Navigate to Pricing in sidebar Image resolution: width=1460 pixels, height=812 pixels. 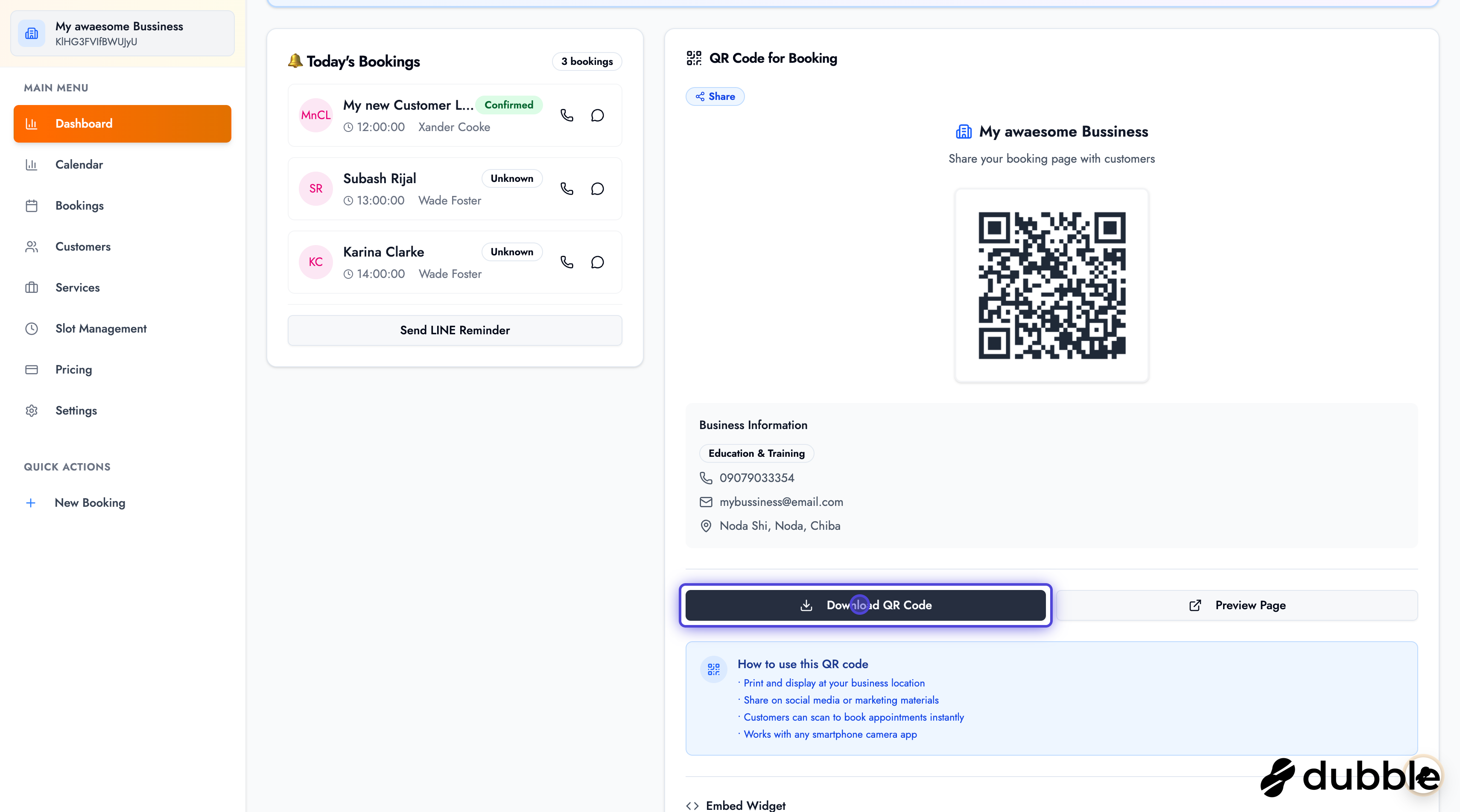(x=74, y=369)
